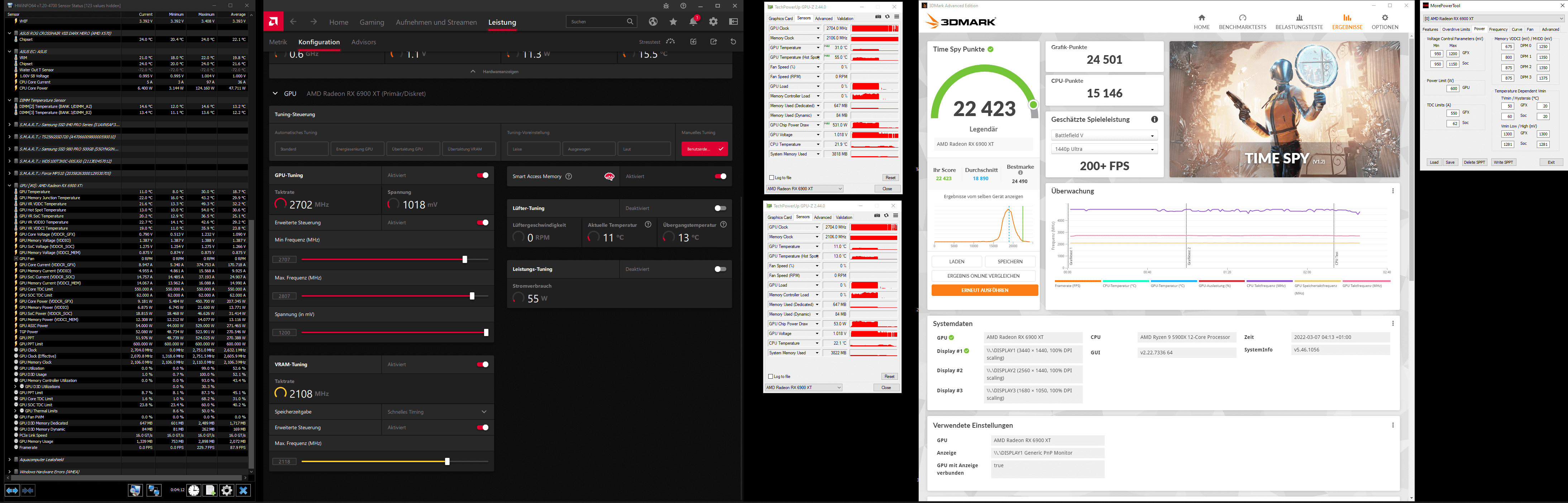Toggle Smart Access Memory switch

click(x=721, y=177)
